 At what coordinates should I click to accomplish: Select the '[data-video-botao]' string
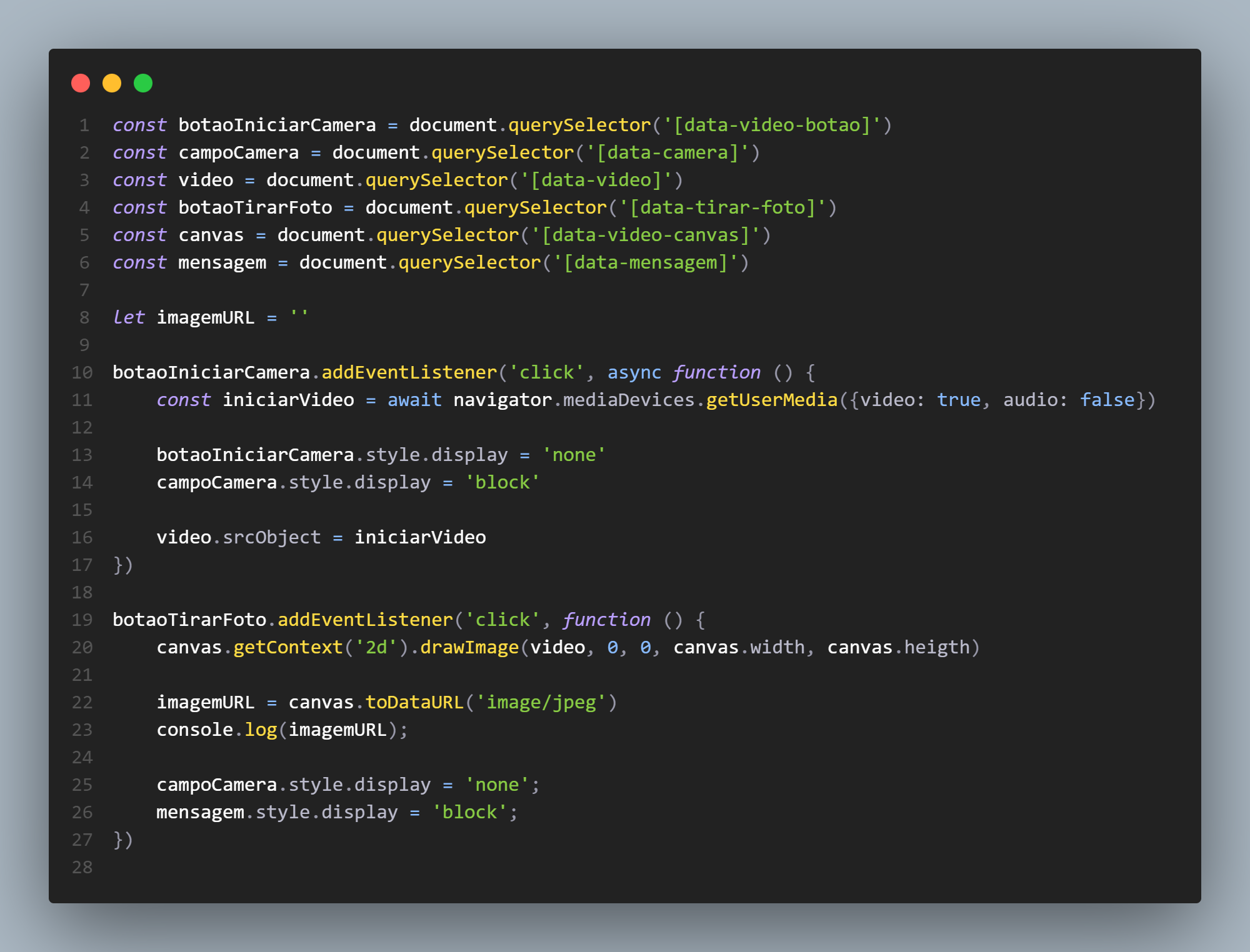772,125
